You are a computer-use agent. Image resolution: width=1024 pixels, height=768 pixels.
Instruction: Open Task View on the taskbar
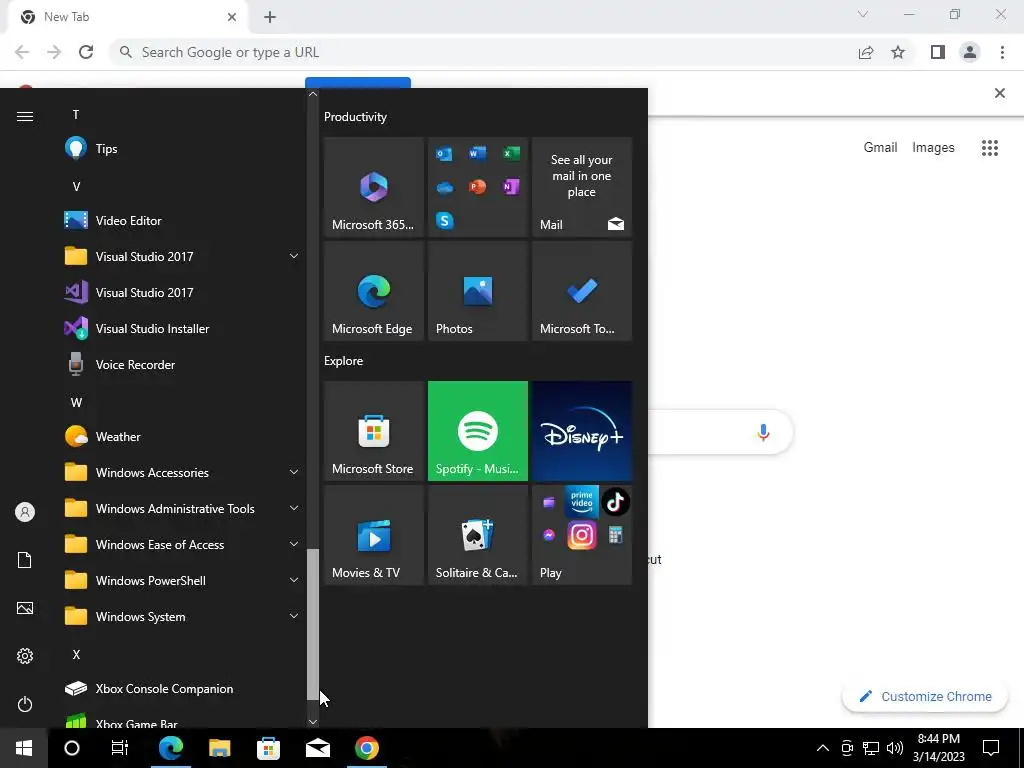(x=120, y=748)
